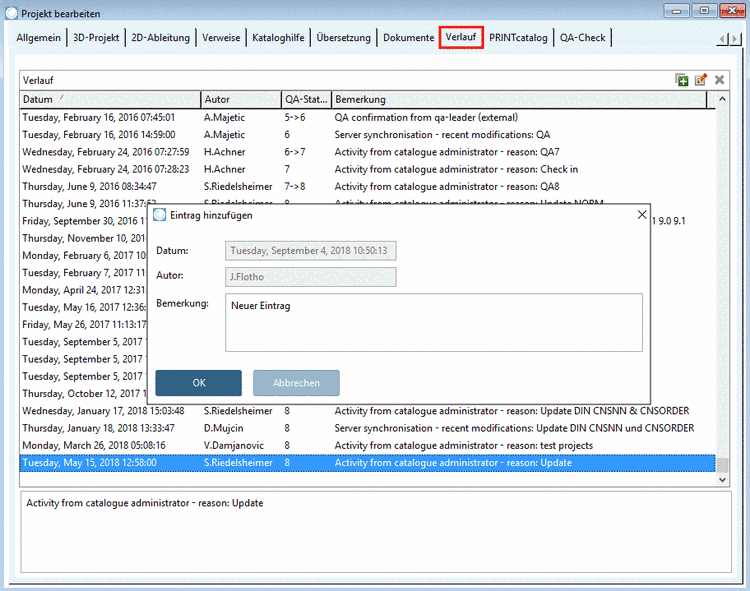The image size is (750, 591).
Task: Click the Projekt bearbeiten window icon
Action: [11, 13]
